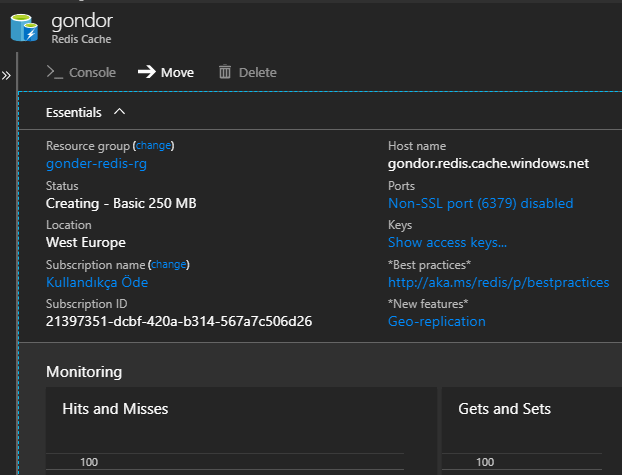Open Non-SSL port (6379) disabled settings
The width and height of the screenshot is (622, 475).
(x=480, y=203)
